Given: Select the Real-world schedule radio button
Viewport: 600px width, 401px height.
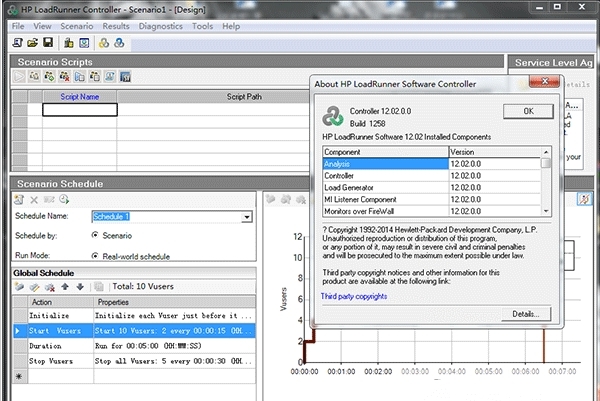Looking at the screenshot, I should (95, 256).
